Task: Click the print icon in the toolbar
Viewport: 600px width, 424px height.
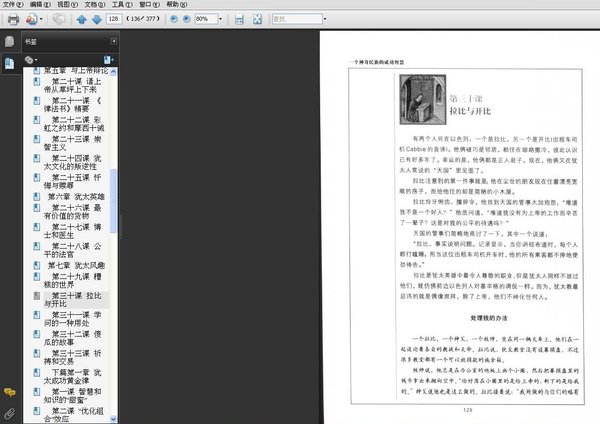Action: [13, 19]
